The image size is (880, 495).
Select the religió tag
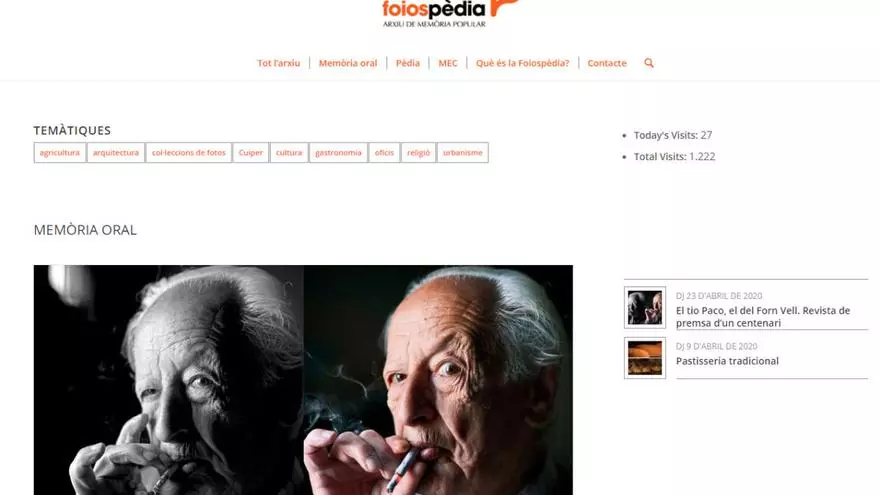[419, 153]
